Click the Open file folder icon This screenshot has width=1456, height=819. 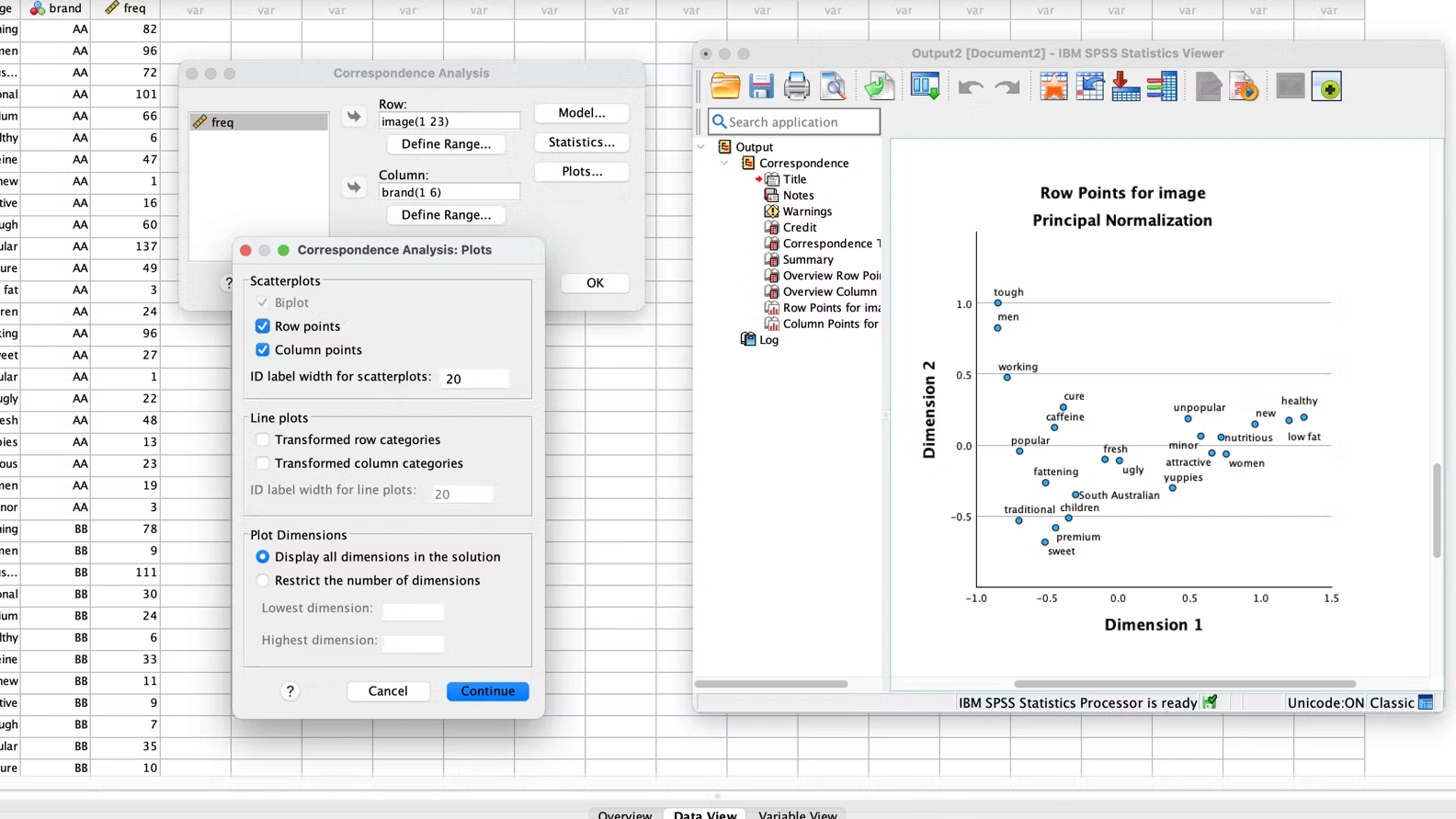point(725,86)
